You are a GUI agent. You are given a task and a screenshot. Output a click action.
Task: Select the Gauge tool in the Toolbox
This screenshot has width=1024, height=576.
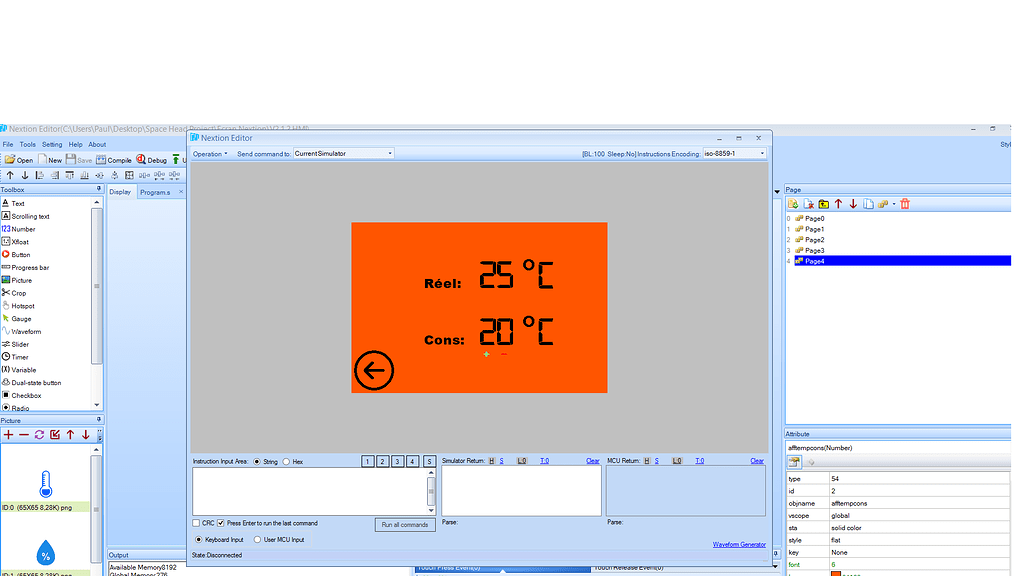coord(21,318)
